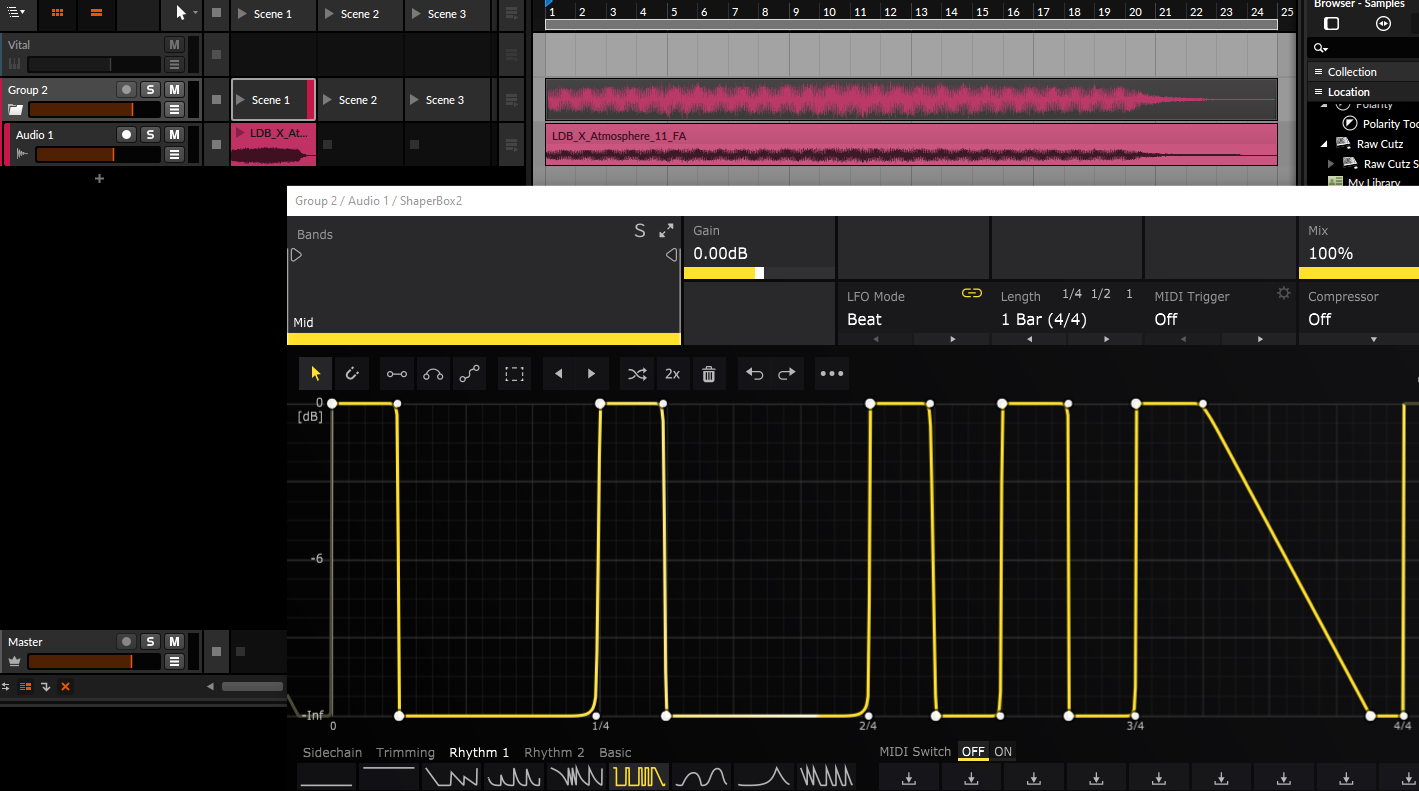Set length to 1/2 shortcut
The width and height of the screenshot is (1419, 791).
pyautogui.click(x=1101, y=294)
